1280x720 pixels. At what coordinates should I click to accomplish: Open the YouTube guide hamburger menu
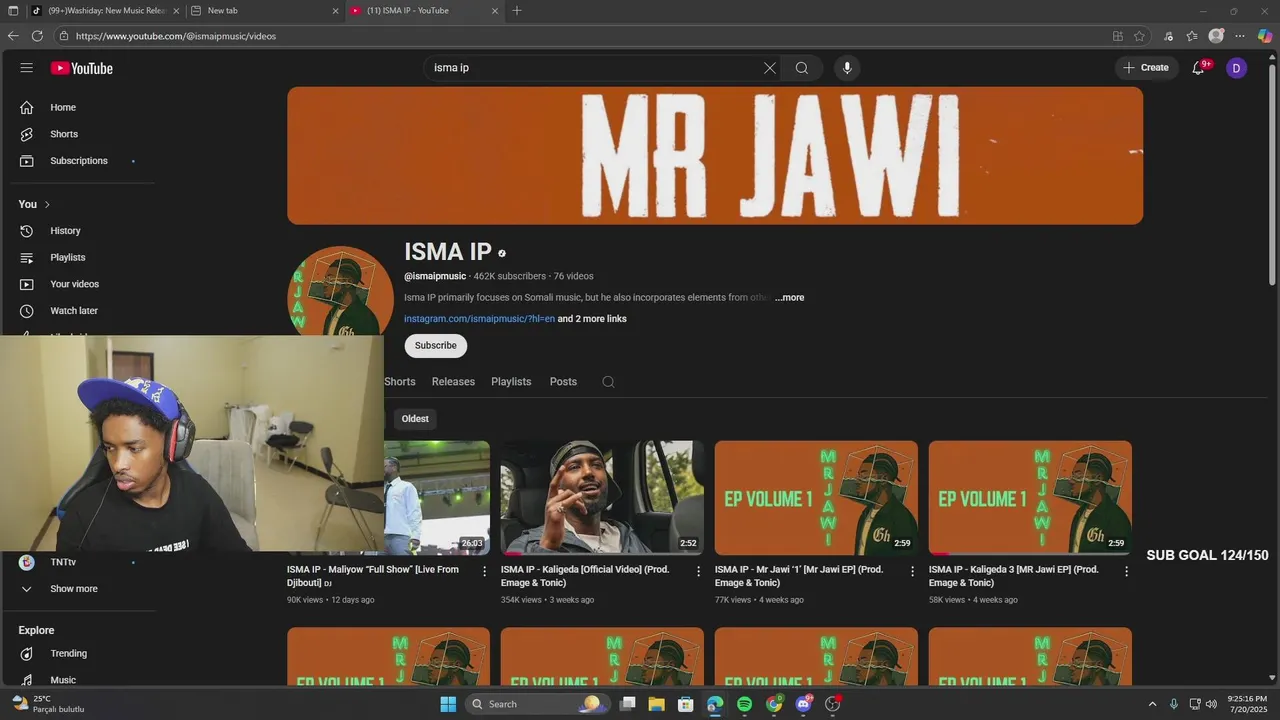tap(27, 68)
